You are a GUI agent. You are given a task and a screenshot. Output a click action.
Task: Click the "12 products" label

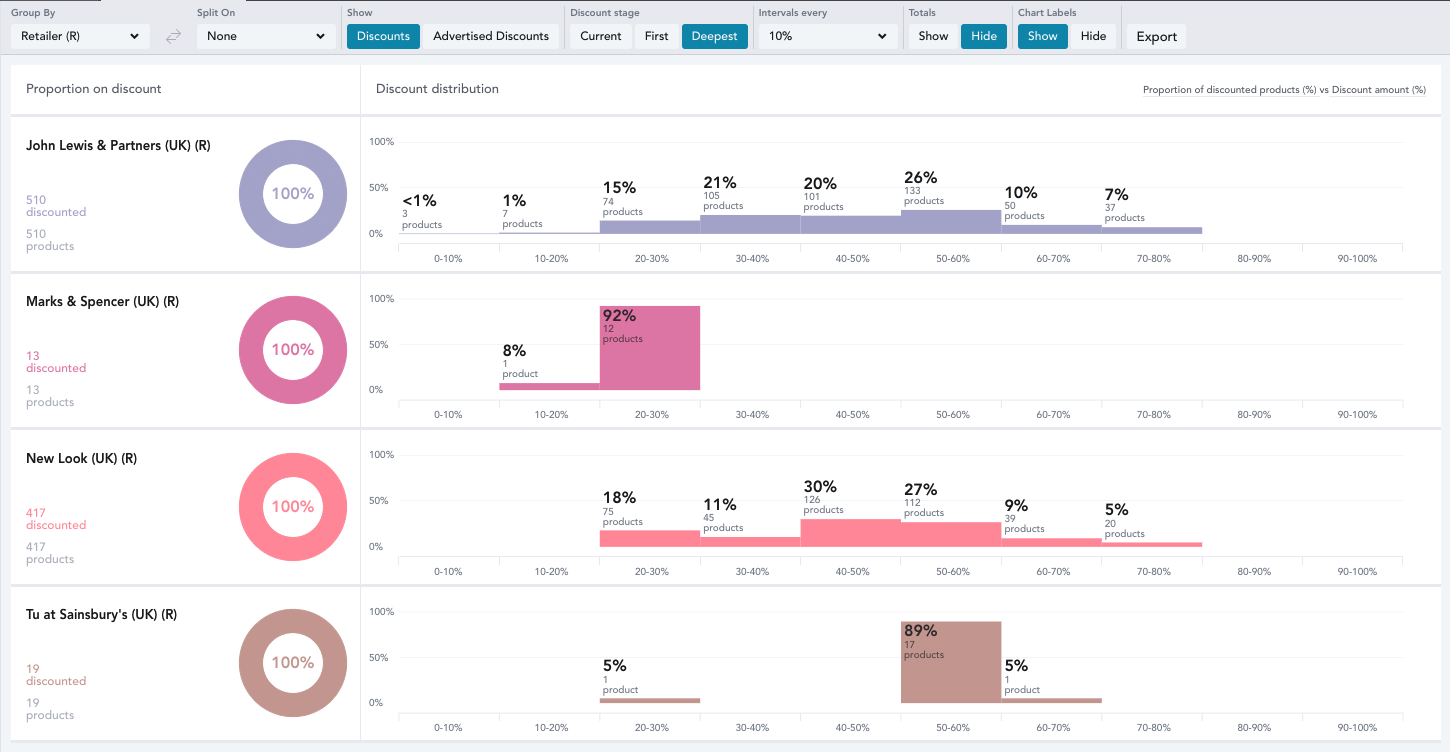coord(622,334)
